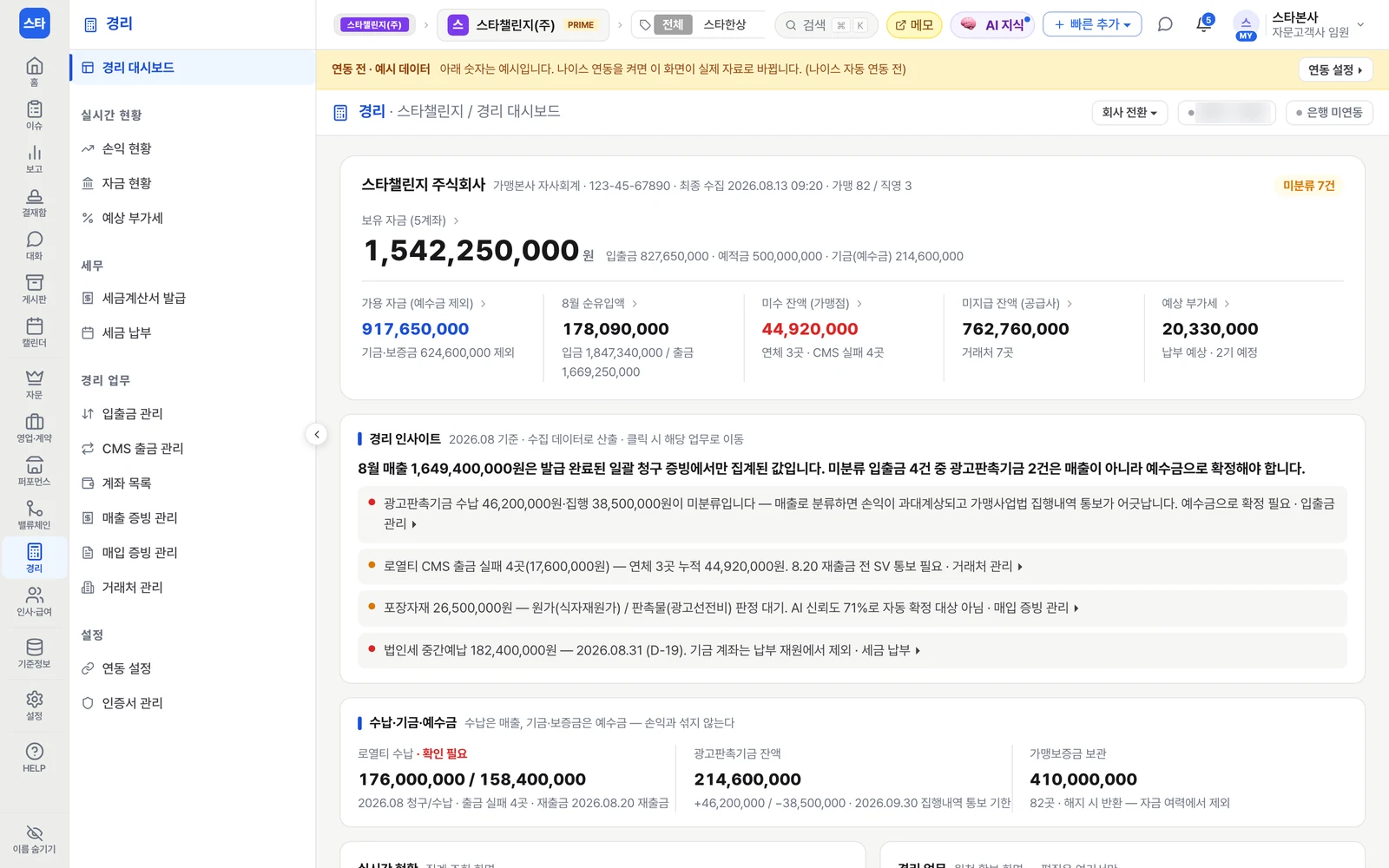Open the 결재함 approval rail icon
Image resolution: width=1389 pixels, height=868 pixels.
(34, 201)
